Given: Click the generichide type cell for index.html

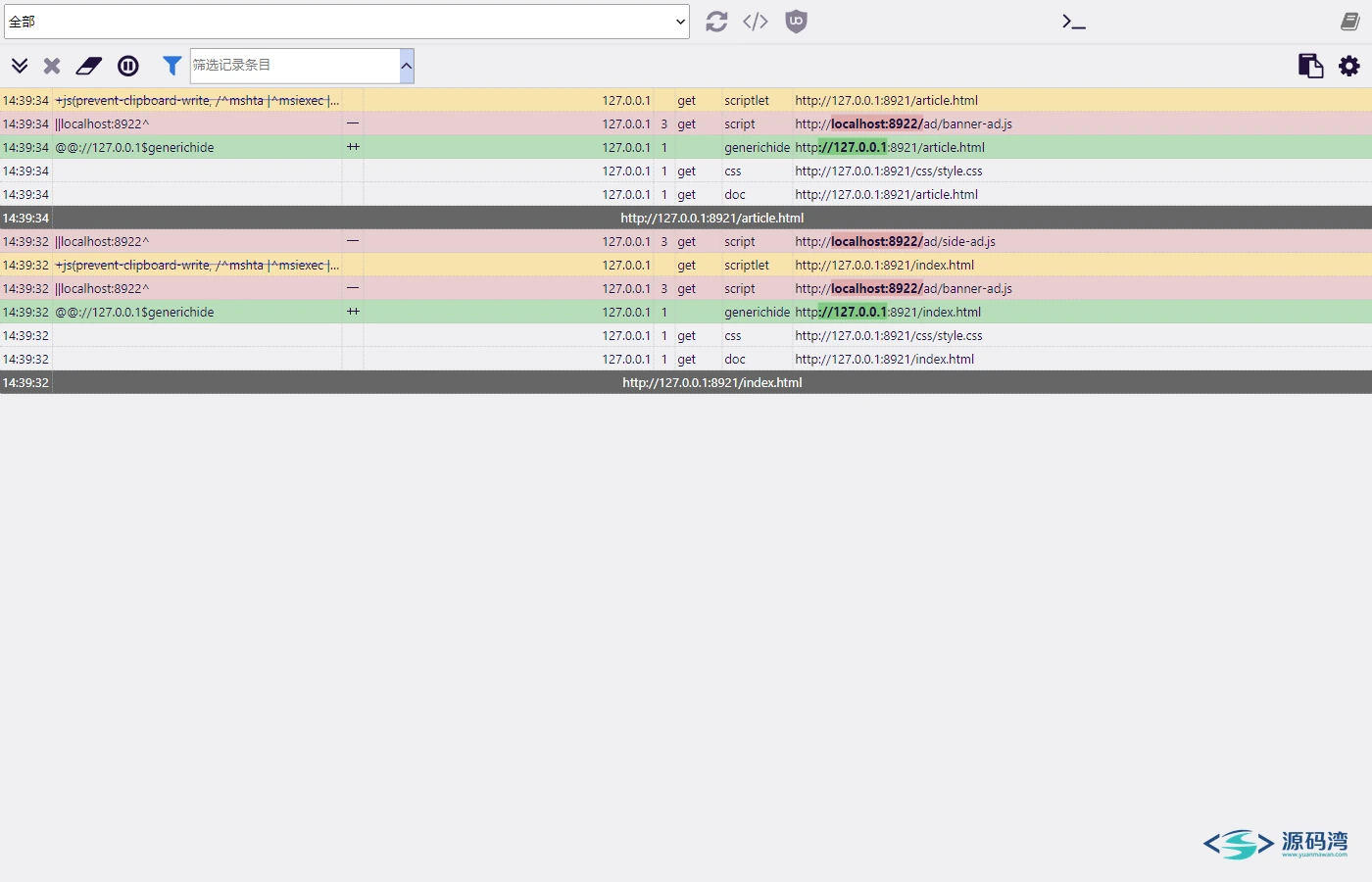Looking at the screenshot, I should pyautogui.click(x=757, y=312).
